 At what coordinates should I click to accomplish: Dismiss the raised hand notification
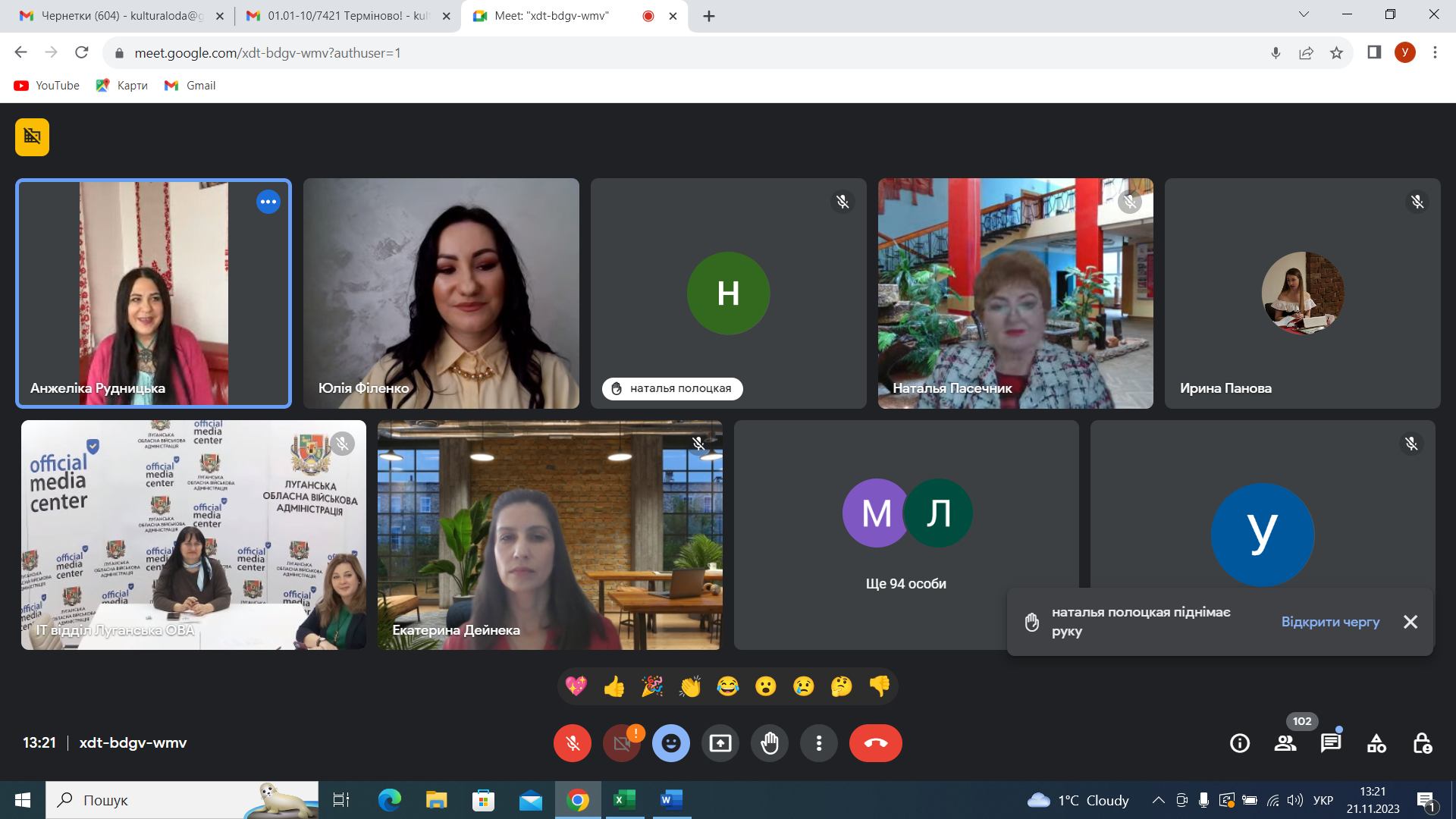(1410, 622)
